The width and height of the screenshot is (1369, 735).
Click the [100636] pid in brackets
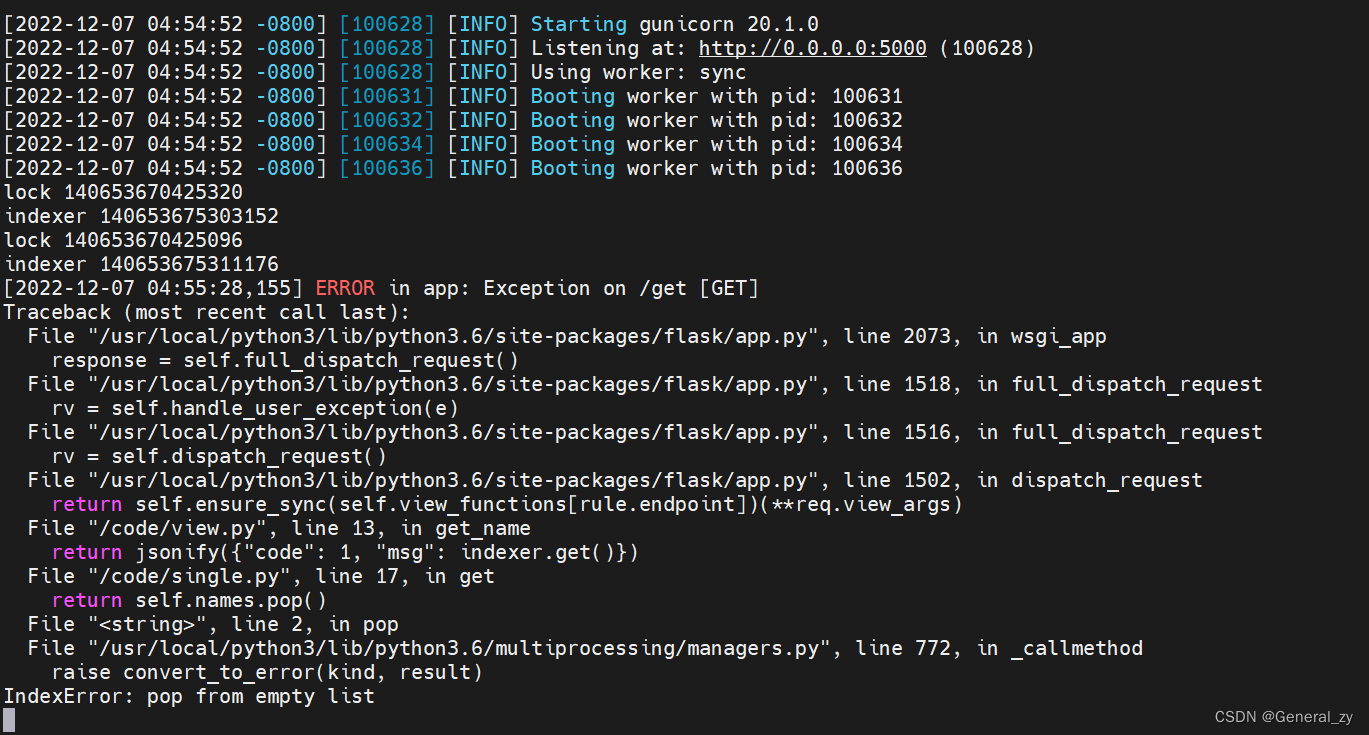pos(387,168)
